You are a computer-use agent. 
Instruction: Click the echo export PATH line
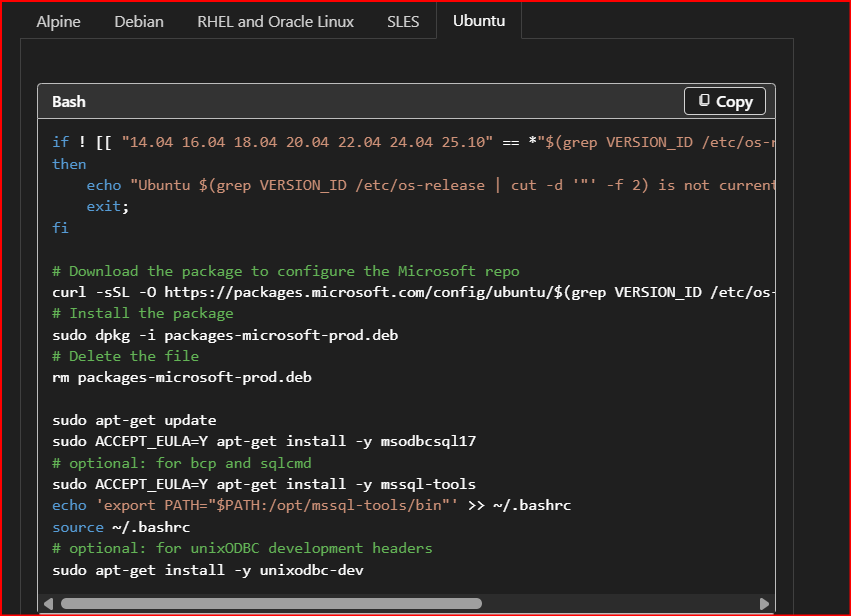click(312, 506)
